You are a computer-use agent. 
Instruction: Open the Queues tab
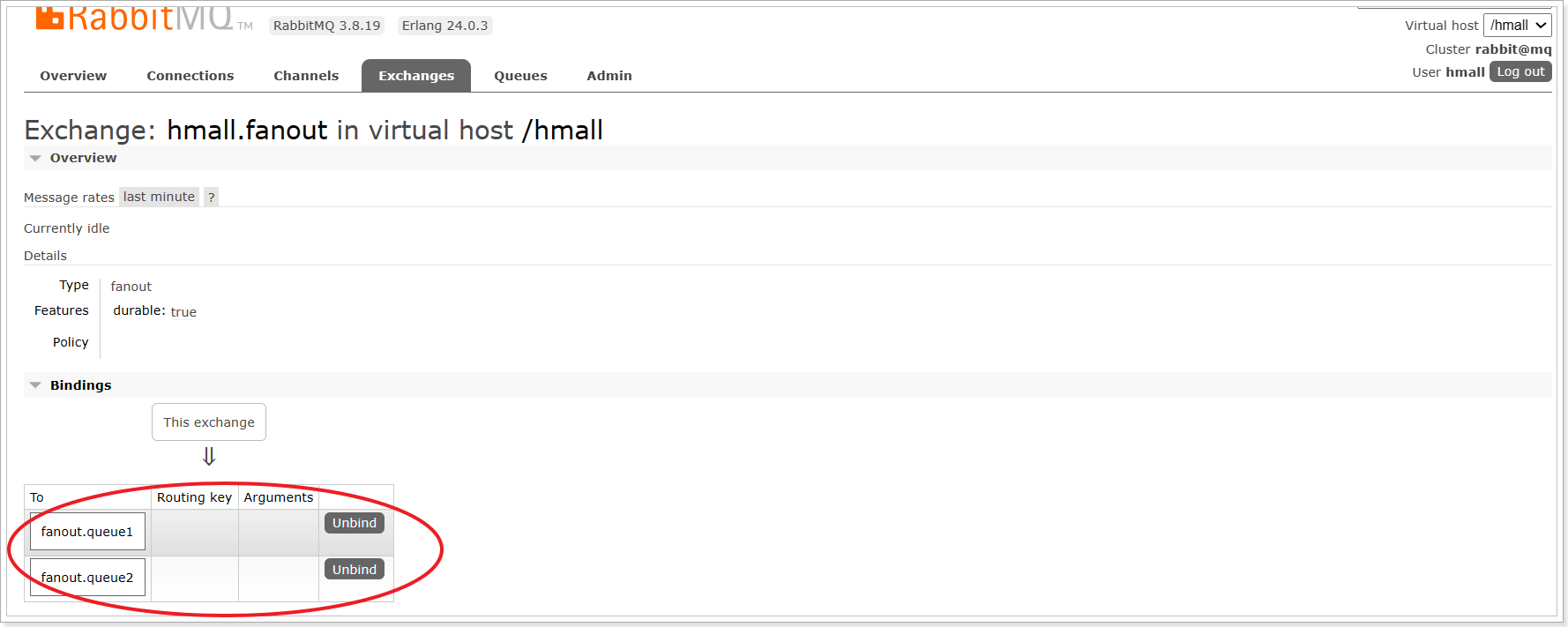coord(520,76)
